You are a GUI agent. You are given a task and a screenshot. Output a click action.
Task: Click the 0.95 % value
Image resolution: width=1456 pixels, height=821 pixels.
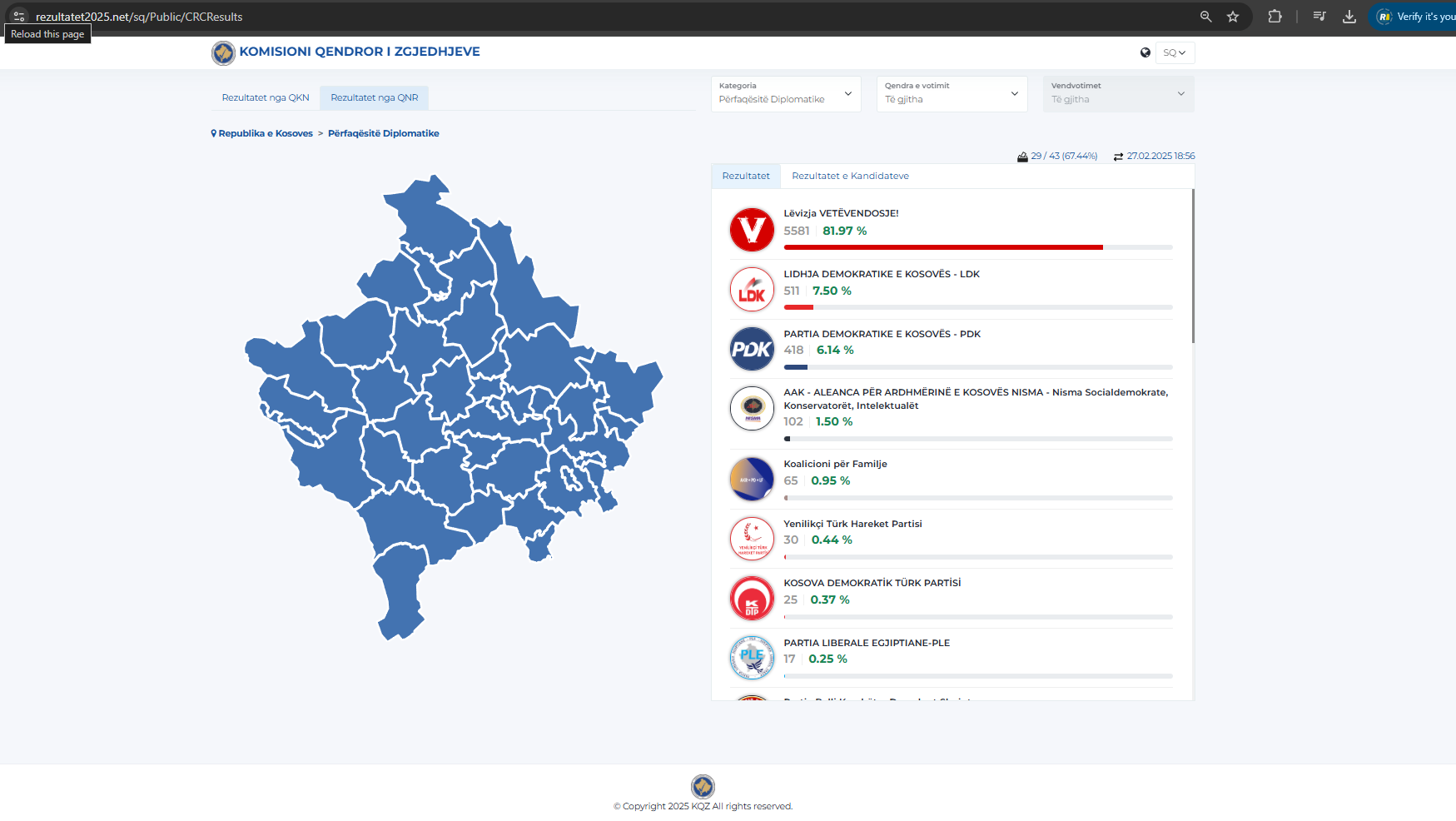pyautogui.click(x=831, y=480)
